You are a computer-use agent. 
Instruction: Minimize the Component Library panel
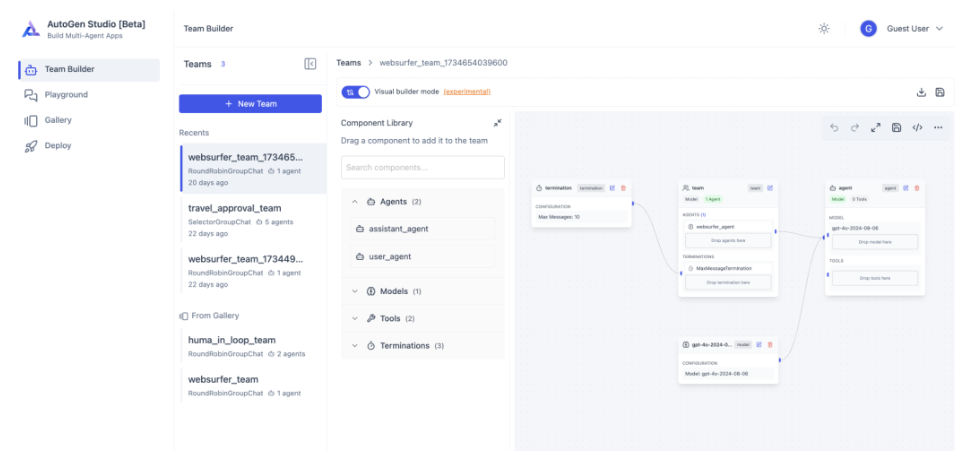tap(497, 123)
